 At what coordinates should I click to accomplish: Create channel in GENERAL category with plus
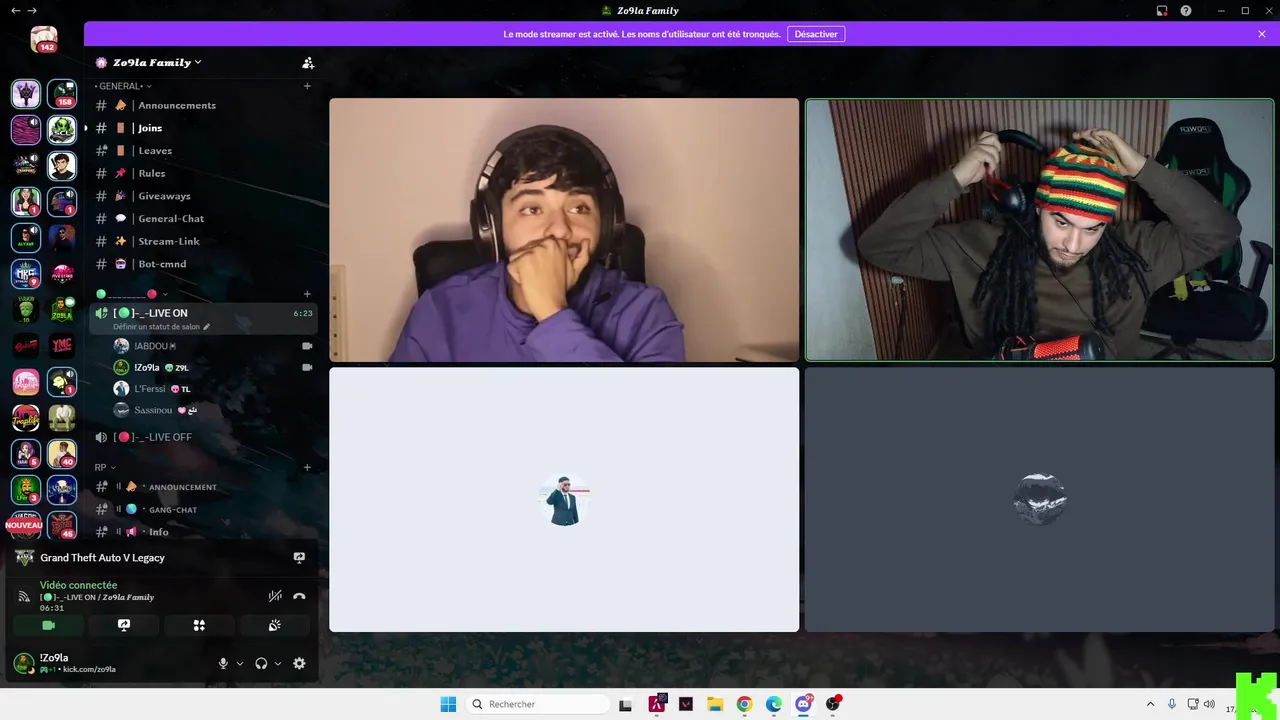[x=307, y=86]
